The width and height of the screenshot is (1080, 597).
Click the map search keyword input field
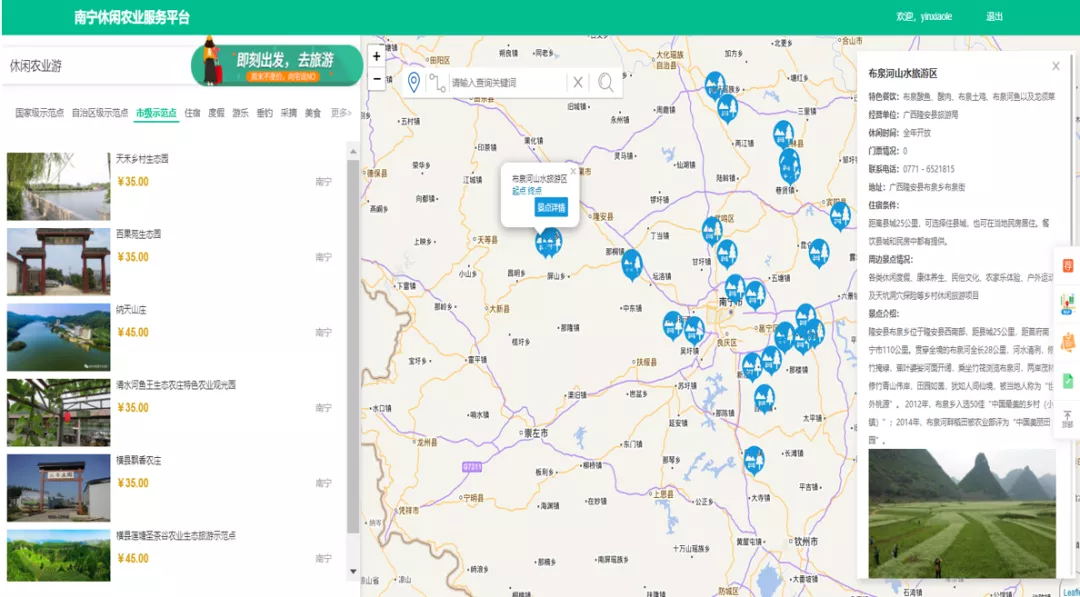click(506, 83)
